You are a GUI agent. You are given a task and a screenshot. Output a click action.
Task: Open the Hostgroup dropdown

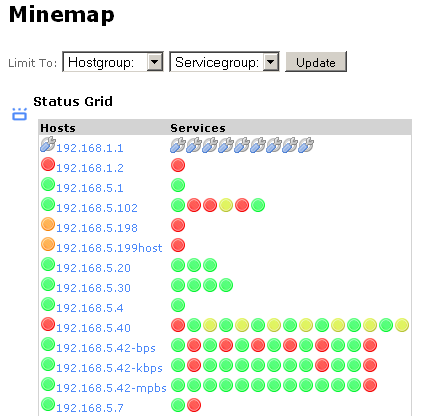click(113, 62)
